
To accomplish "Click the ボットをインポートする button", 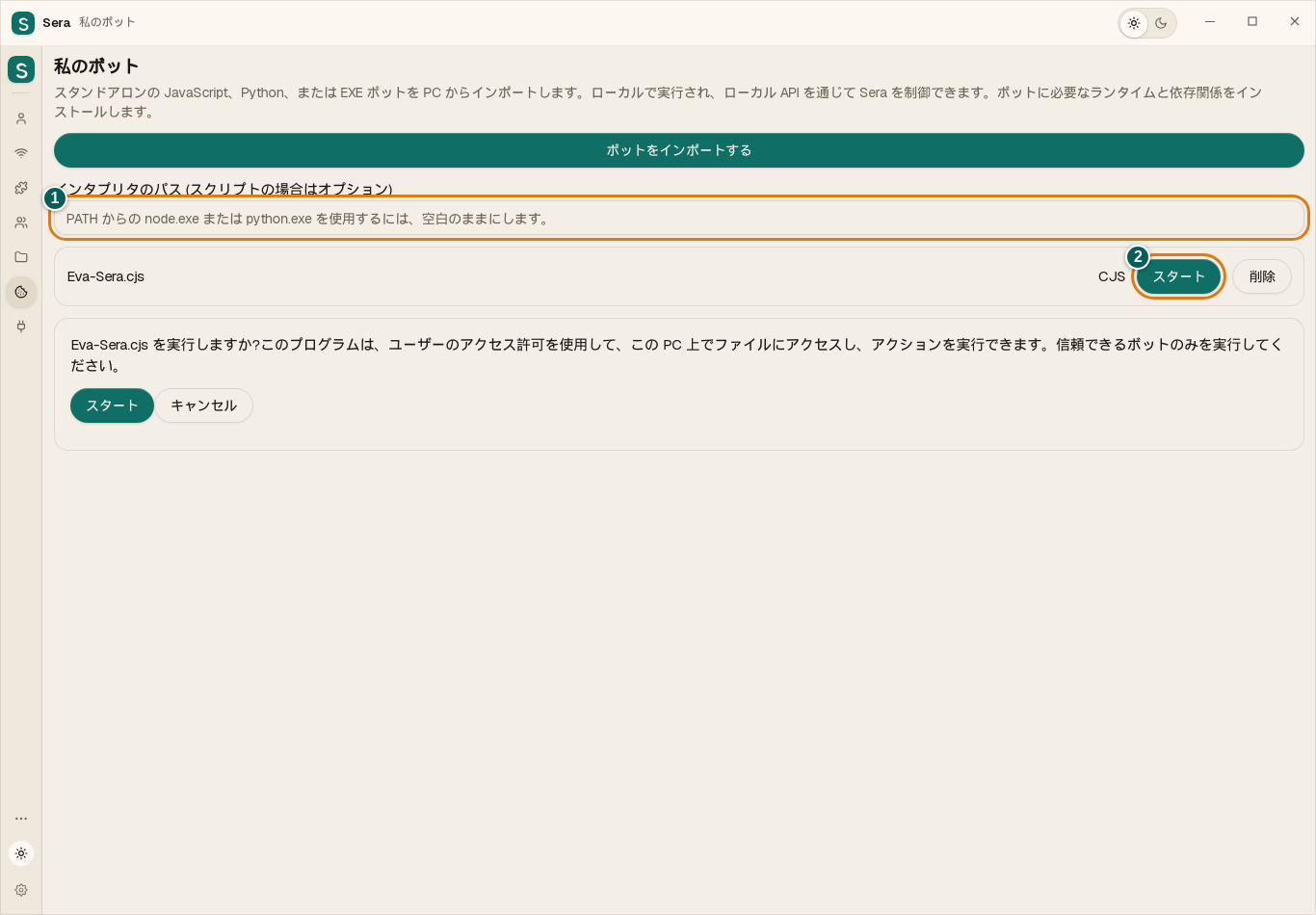I will (x=679, y=150).
